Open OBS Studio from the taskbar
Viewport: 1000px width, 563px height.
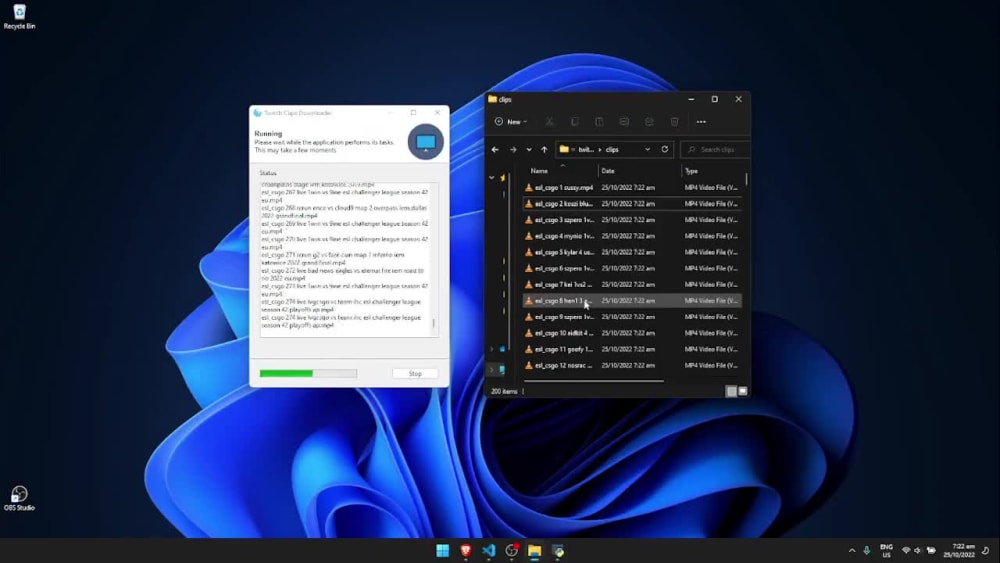(511, 551)
